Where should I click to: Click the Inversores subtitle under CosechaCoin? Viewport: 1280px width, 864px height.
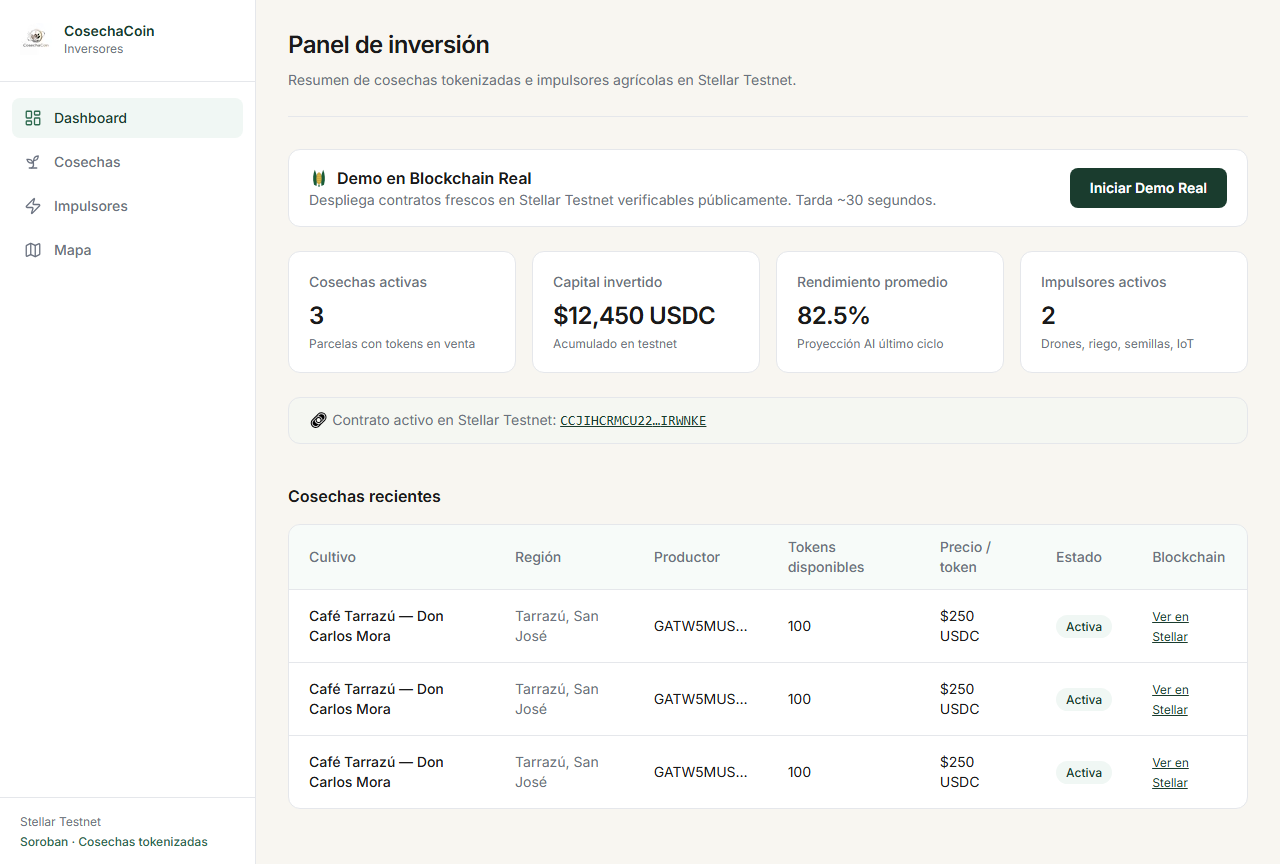point(94,49)
